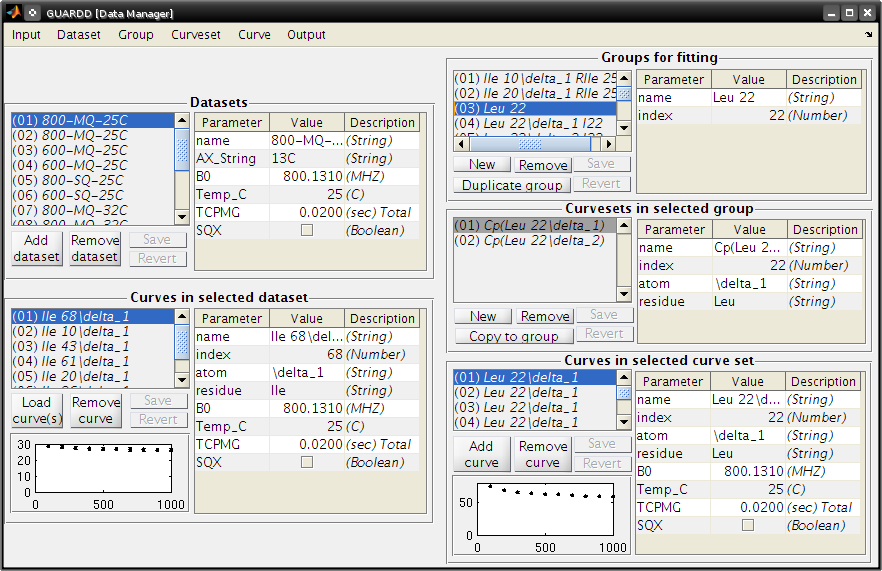Viewport: 882px width, 571px height.
Task: Click the Add curve button
Action: [482, 454]
